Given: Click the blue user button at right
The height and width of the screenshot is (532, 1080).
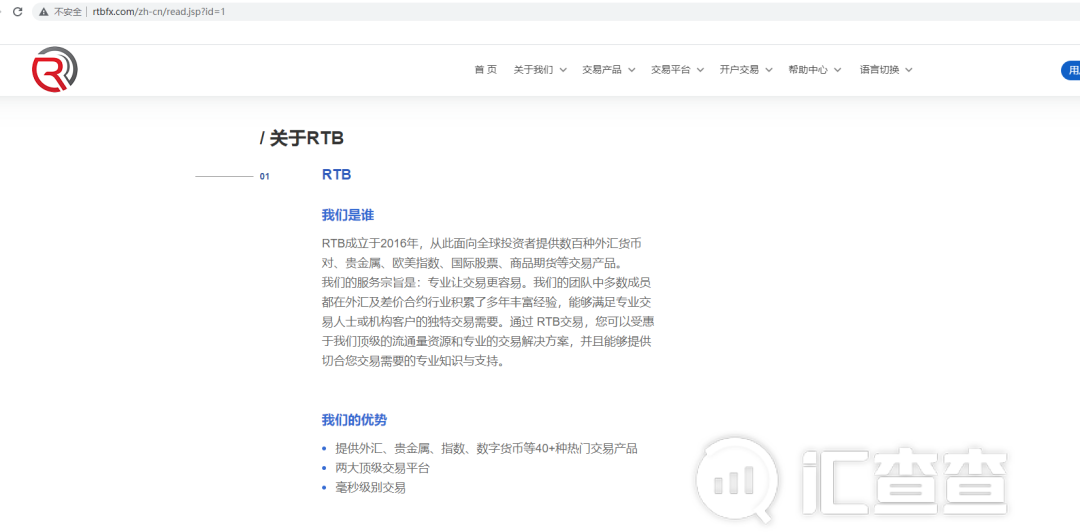Looking at the screenshot, I should coord(1070,70).
